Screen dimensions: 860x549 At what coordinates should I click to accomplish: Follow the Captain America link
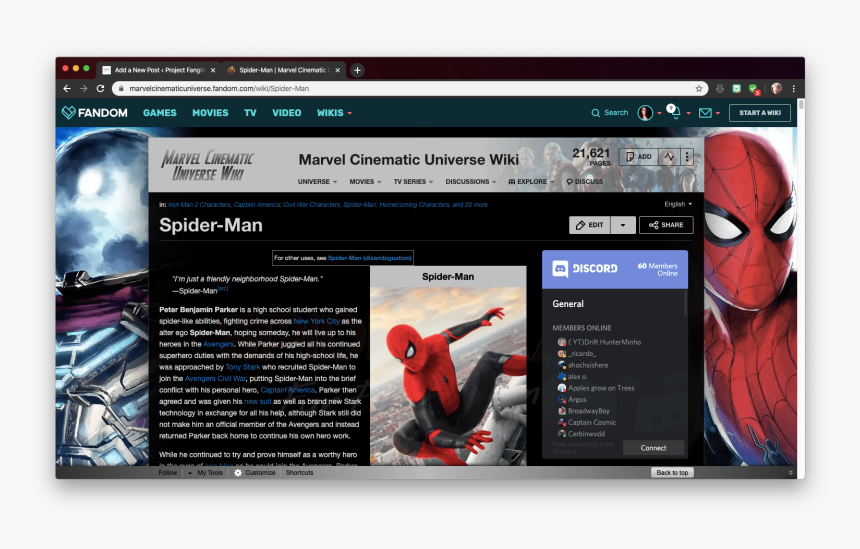[x=288, y=390]
